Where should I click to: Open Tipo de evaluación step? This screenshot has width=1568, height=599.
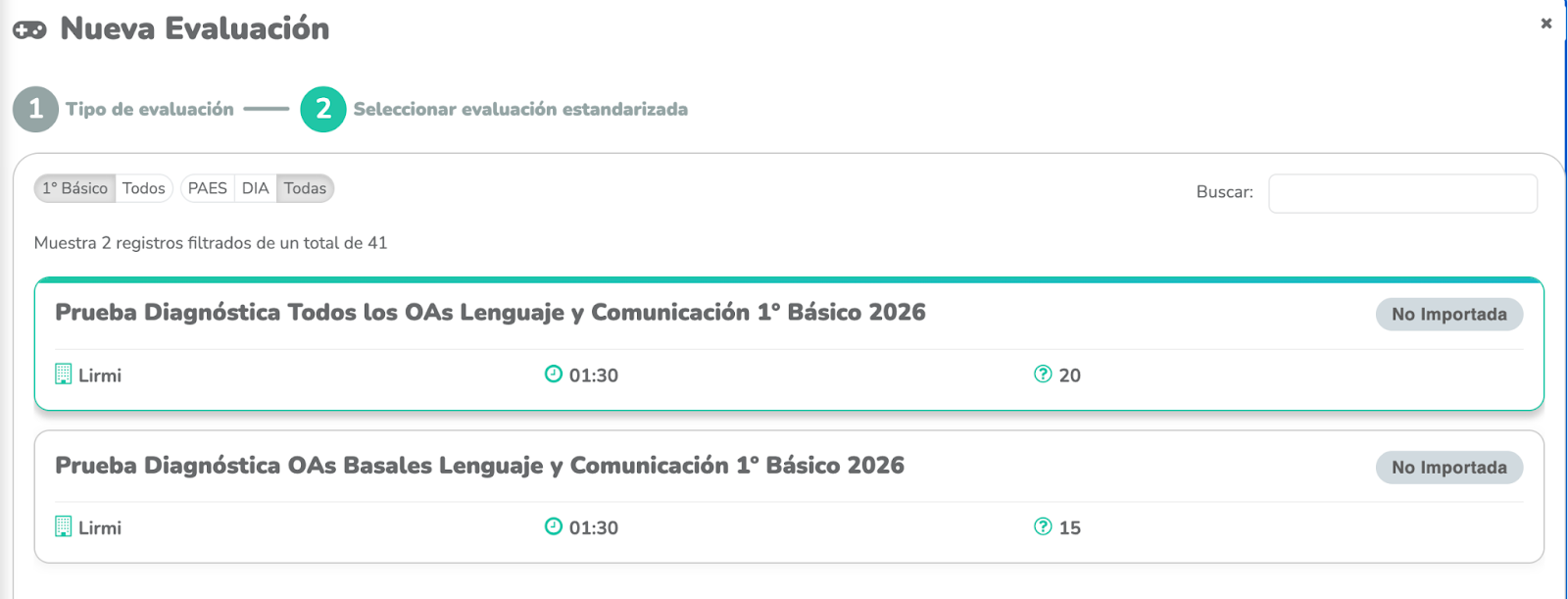click(150, 110)
